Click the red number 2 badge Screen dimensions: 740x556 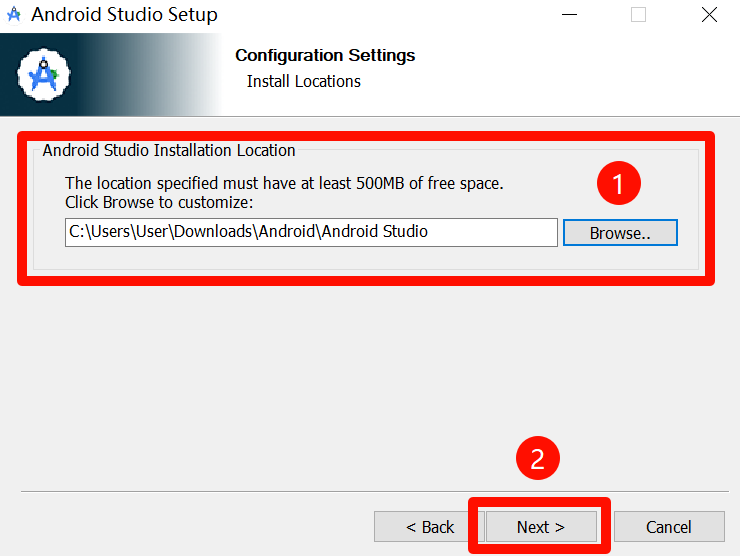[537, 459]
